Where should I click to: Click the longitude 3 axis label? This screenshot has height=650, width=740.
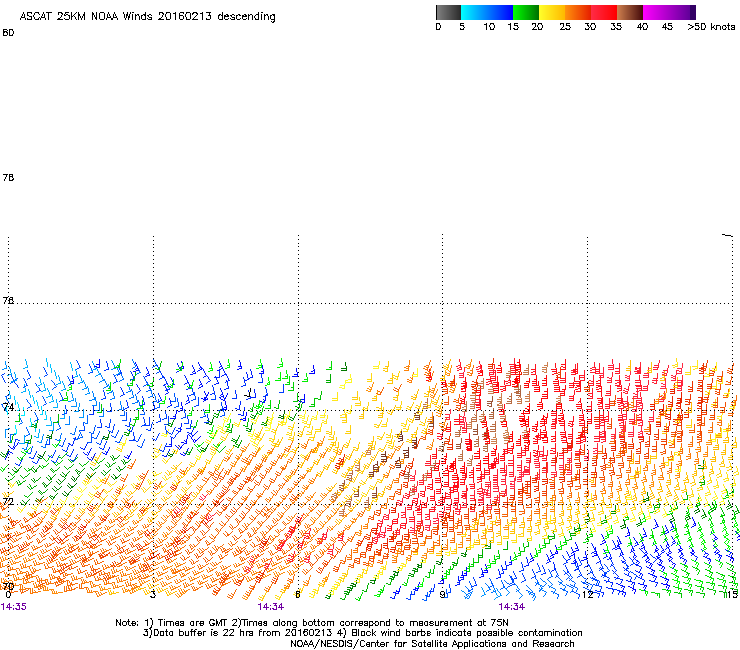tap(153, 595)
